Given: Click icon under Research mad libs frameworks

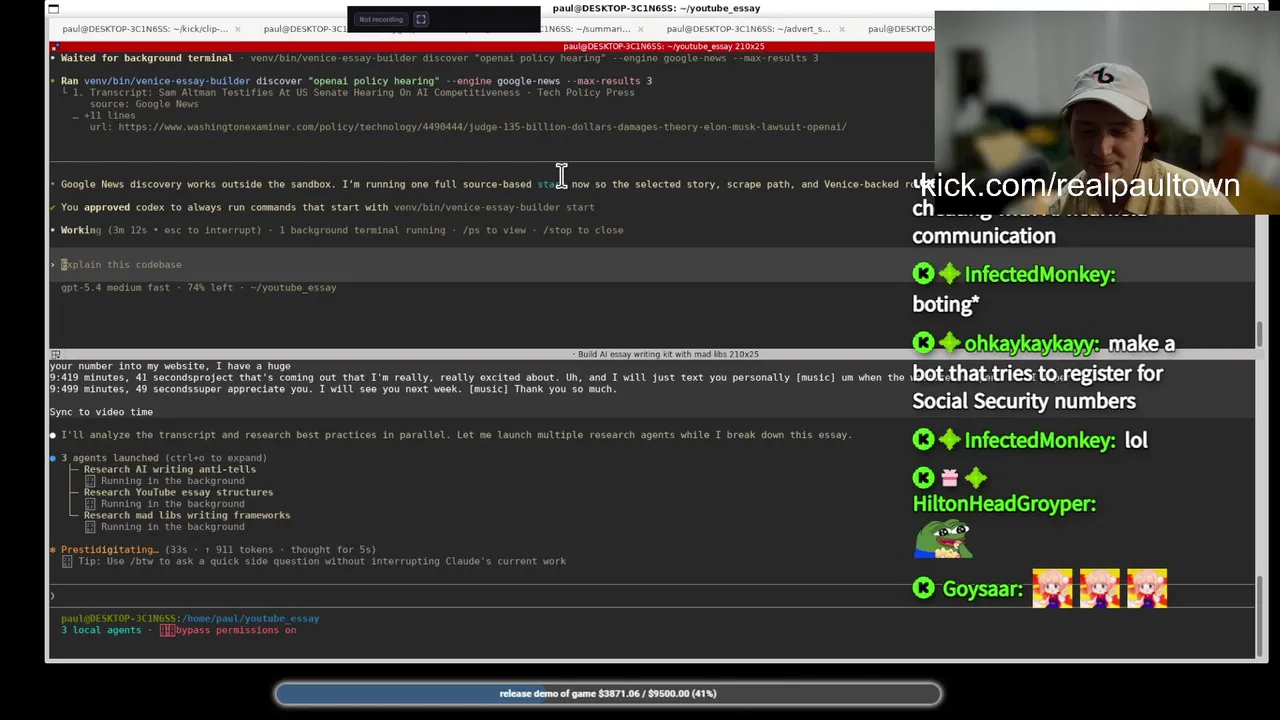Looking at the screenshot, I should click(x=90, y=527).
